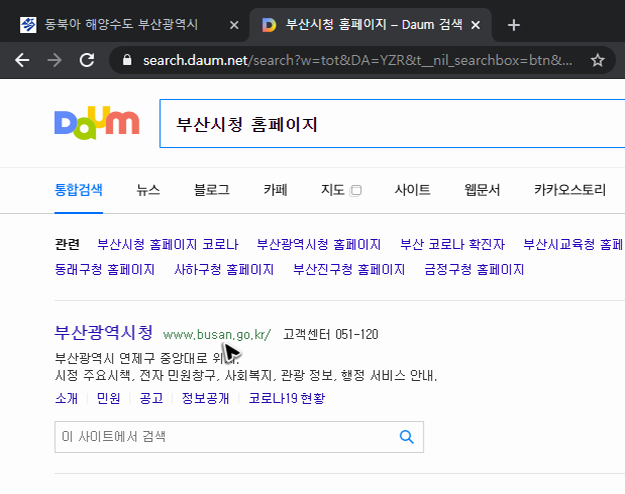Click related search 금정구청 홈페이지
This screenshot has width=625, height=494.
[474, 270]
